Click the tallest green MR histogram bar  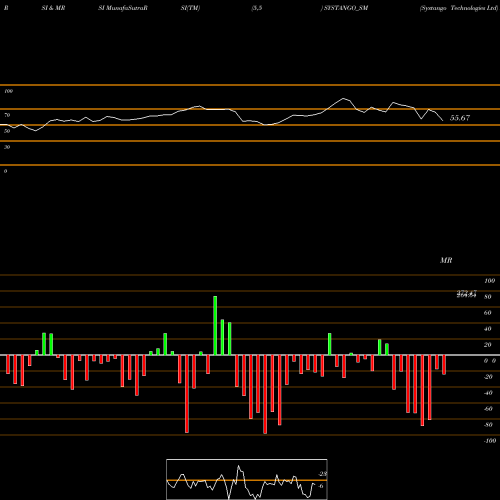pos(215,325)
